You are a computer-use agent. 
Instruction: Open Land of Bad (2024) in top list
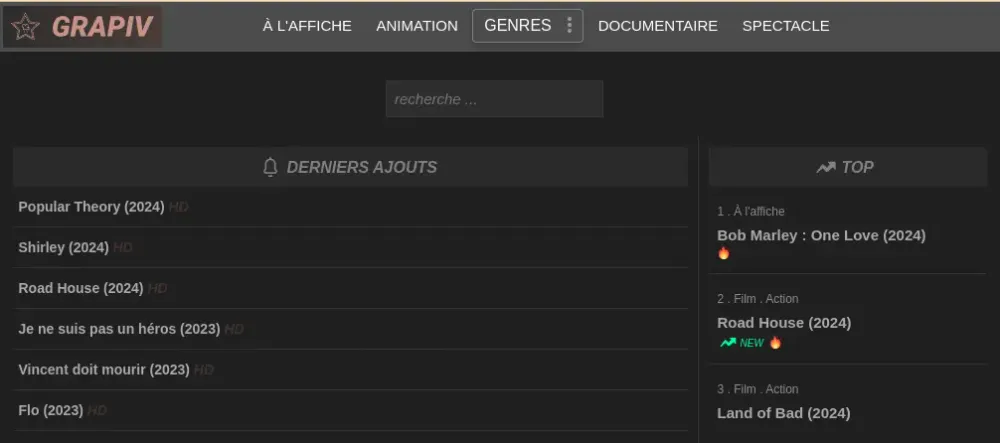click(784, 413)
